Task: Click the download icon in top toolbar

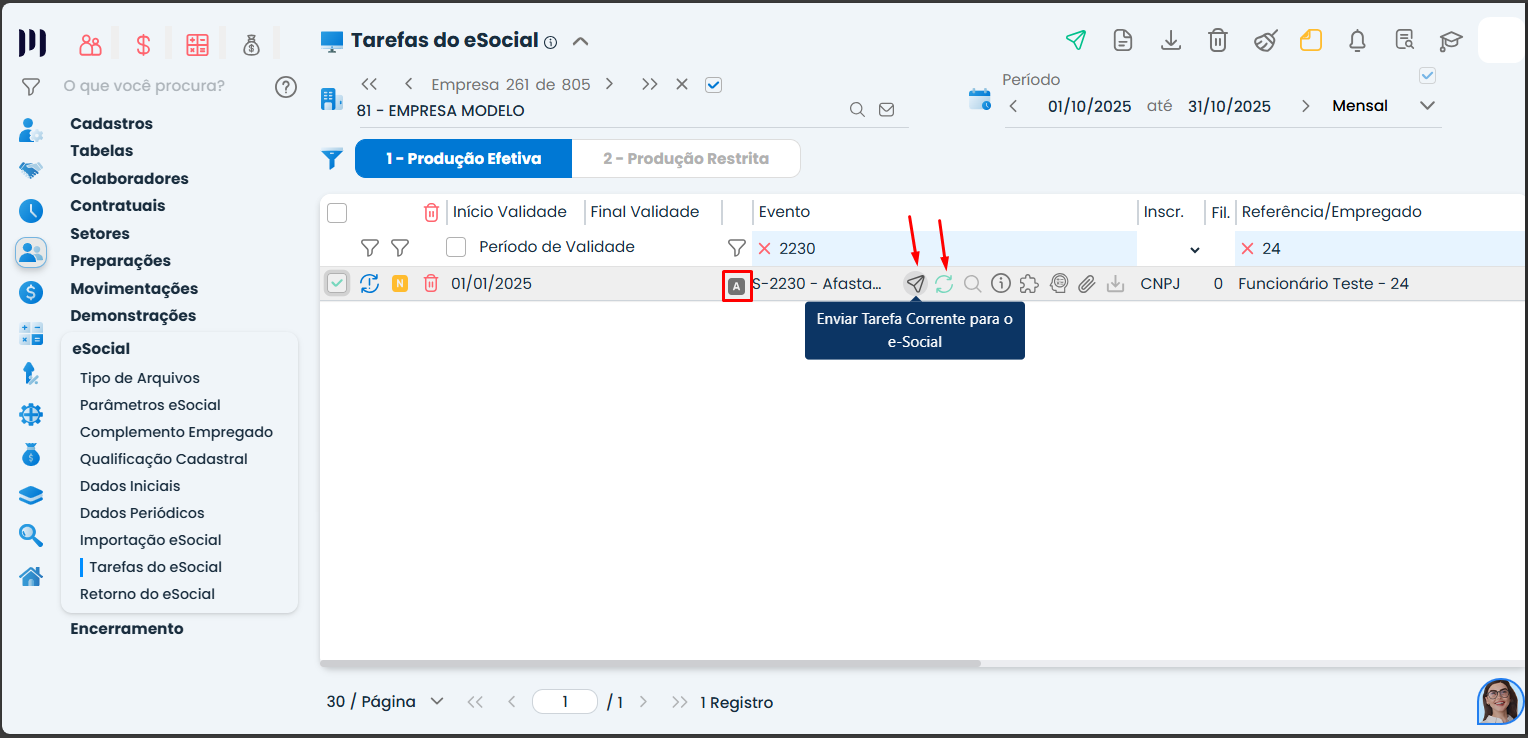Action: (x=1170, y=40)
